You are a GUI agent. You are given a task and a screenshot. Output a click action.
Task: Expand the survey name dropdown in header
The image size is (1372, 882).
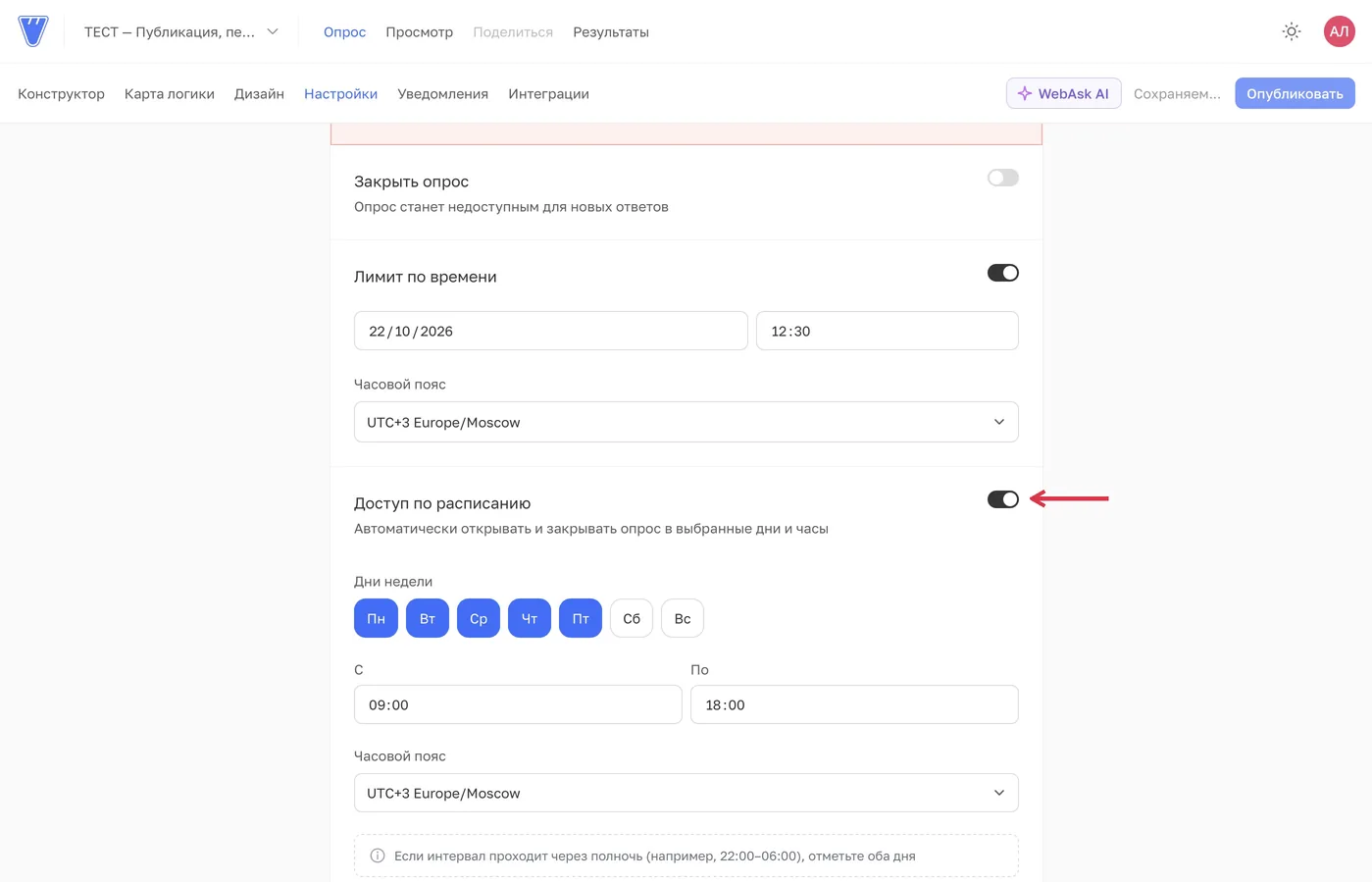click(181, 31)
